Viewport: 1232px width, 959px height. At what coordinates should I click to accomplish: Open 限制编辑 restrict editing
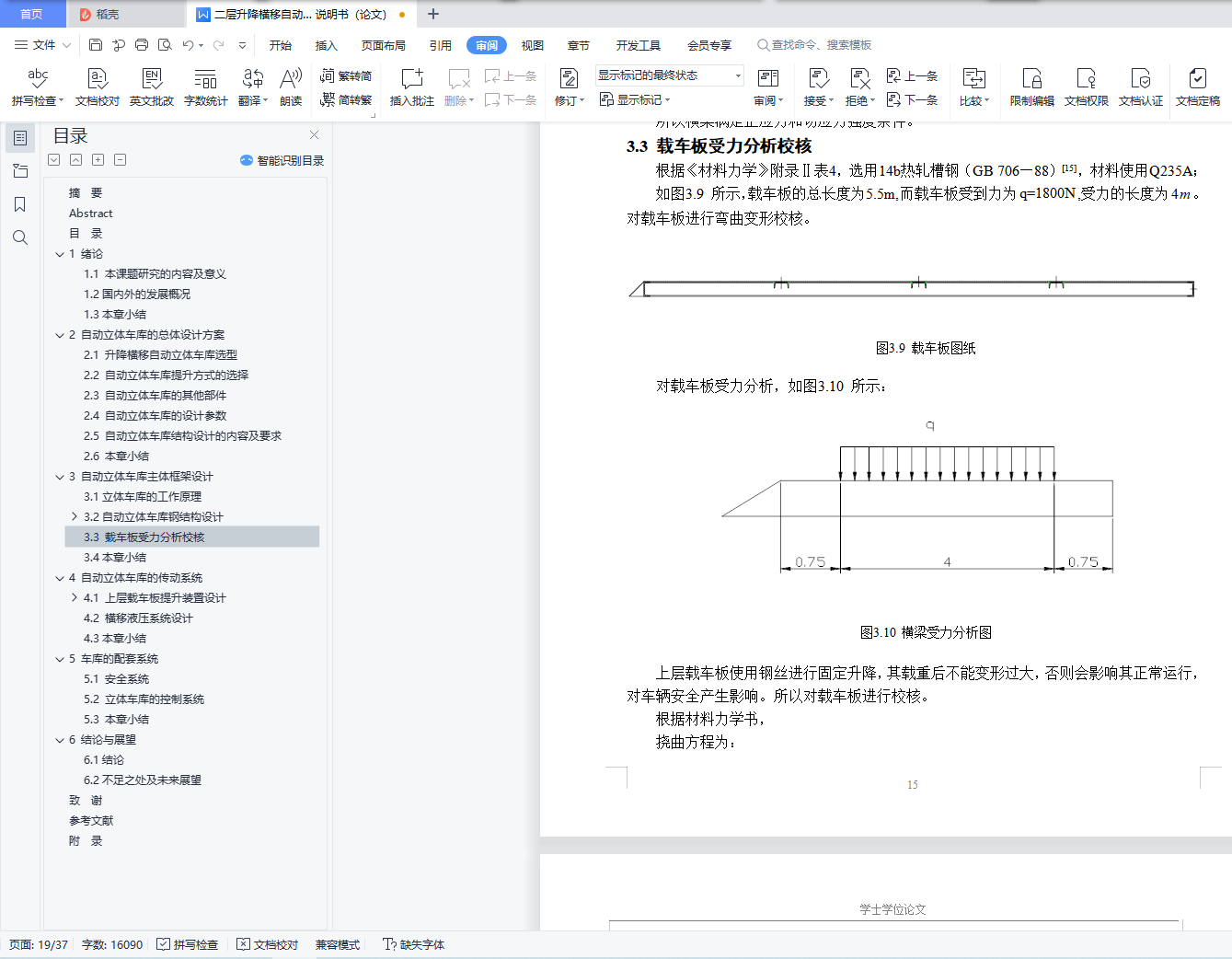(1032, 88)
